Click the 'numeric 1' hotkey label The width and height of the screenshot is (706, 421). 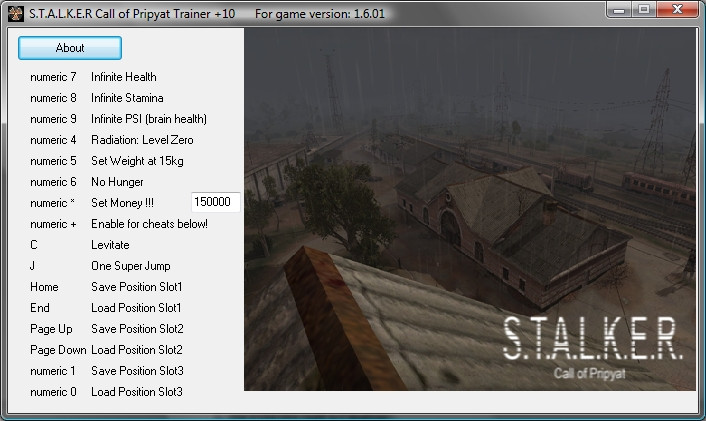[53, 371]
